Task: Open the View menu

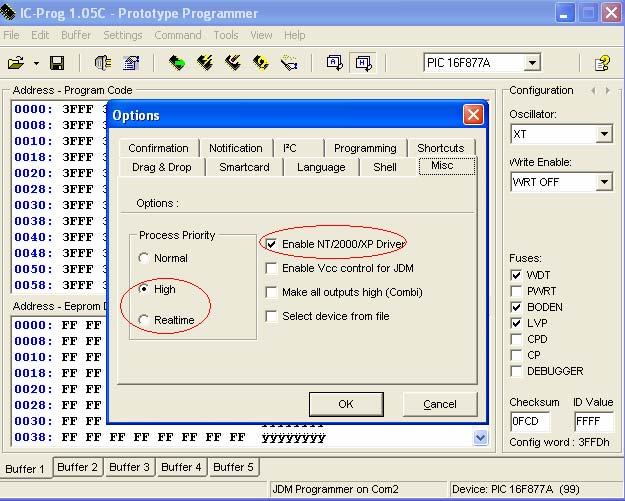Action: pyautogui.click(x=261, y=35)
